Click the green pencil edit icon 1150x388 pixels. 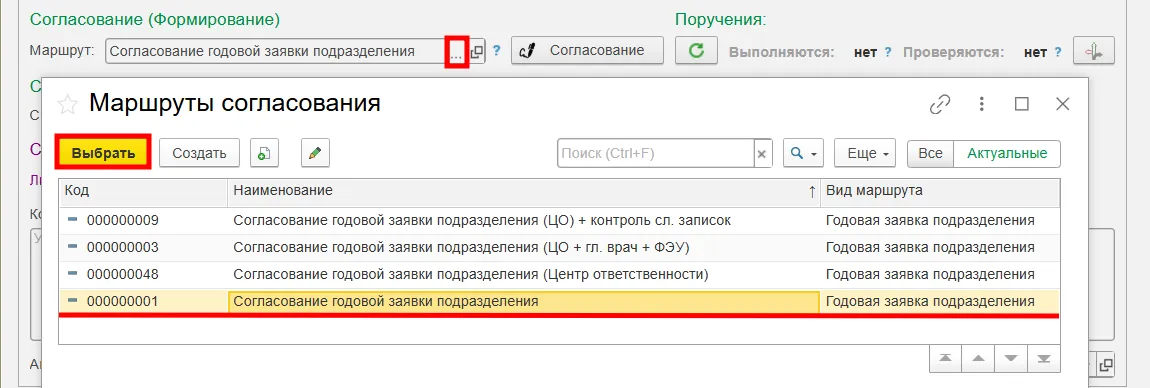tap(315, 153)
